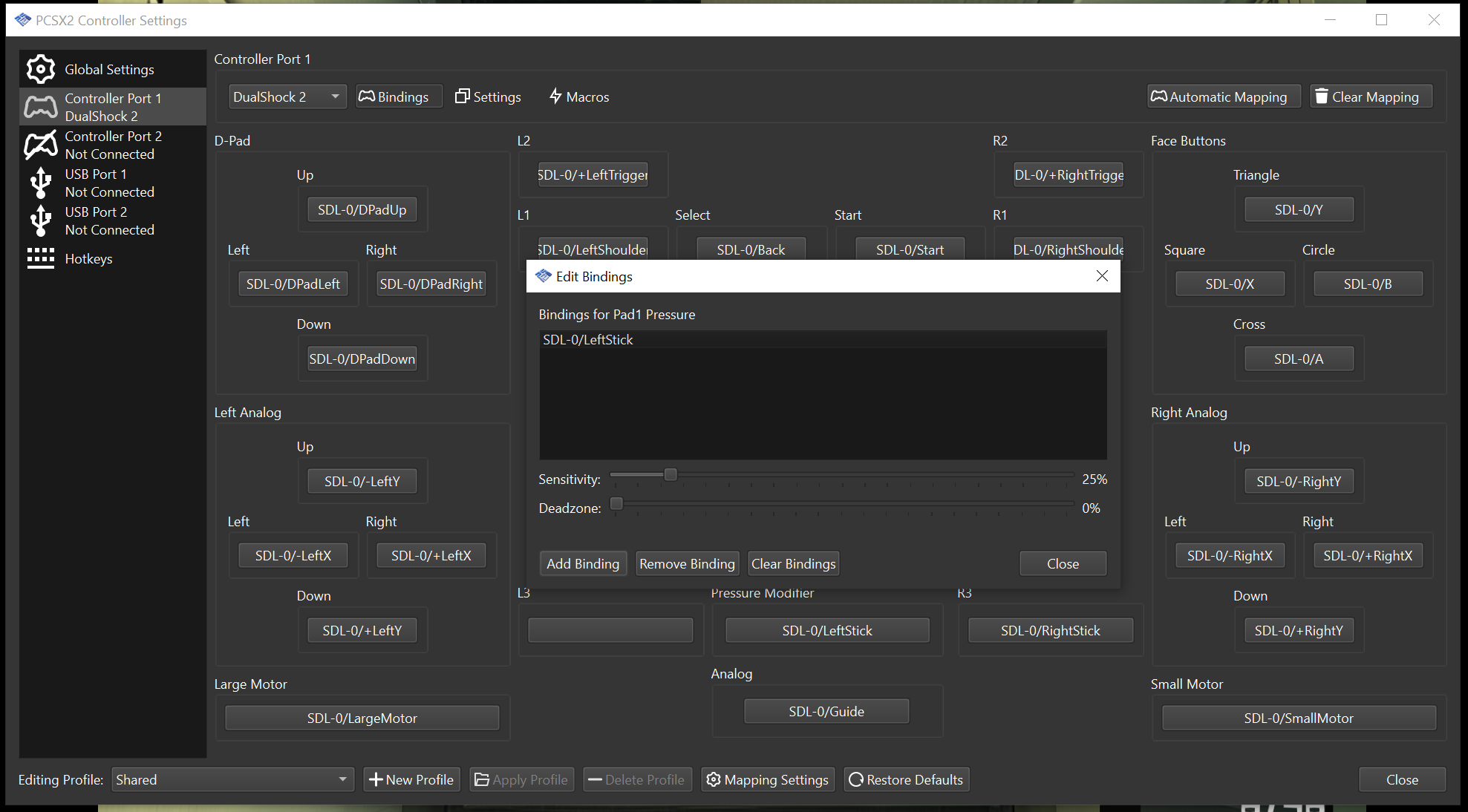1468x812 pixels.
Task: Rebind Analog binding SDL-0/Guide
Action: tap(826, 711)
